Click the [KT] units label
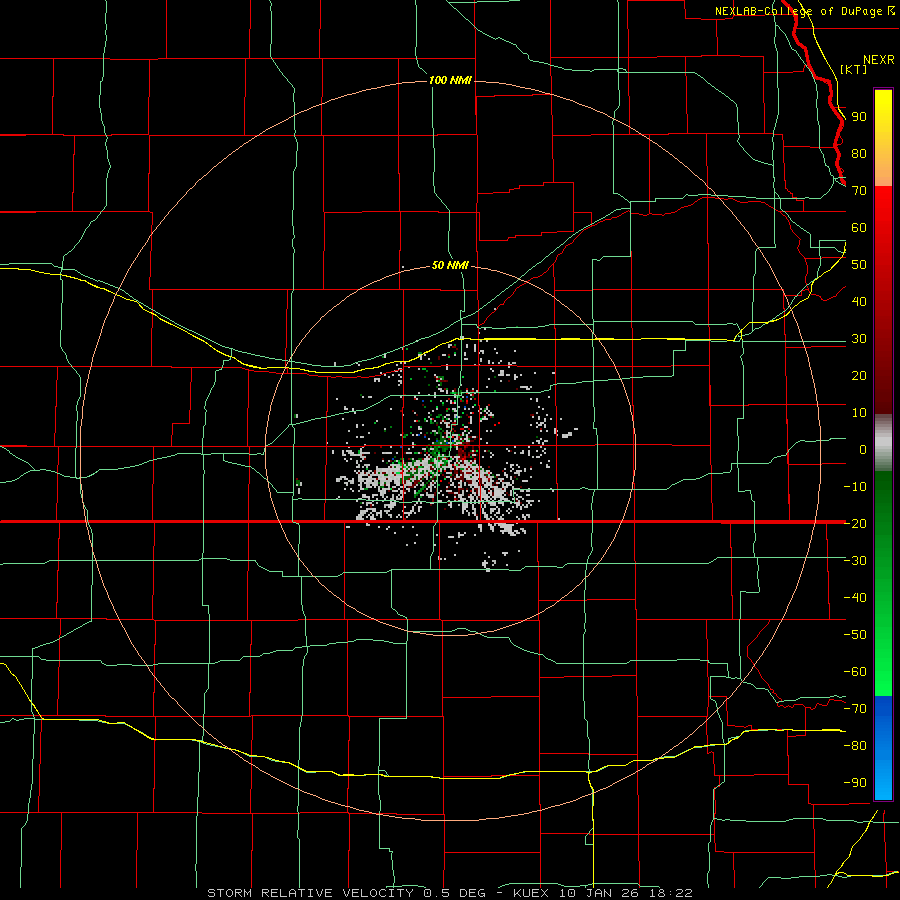Viewport: 900px width, 900px height. [853, 69]
